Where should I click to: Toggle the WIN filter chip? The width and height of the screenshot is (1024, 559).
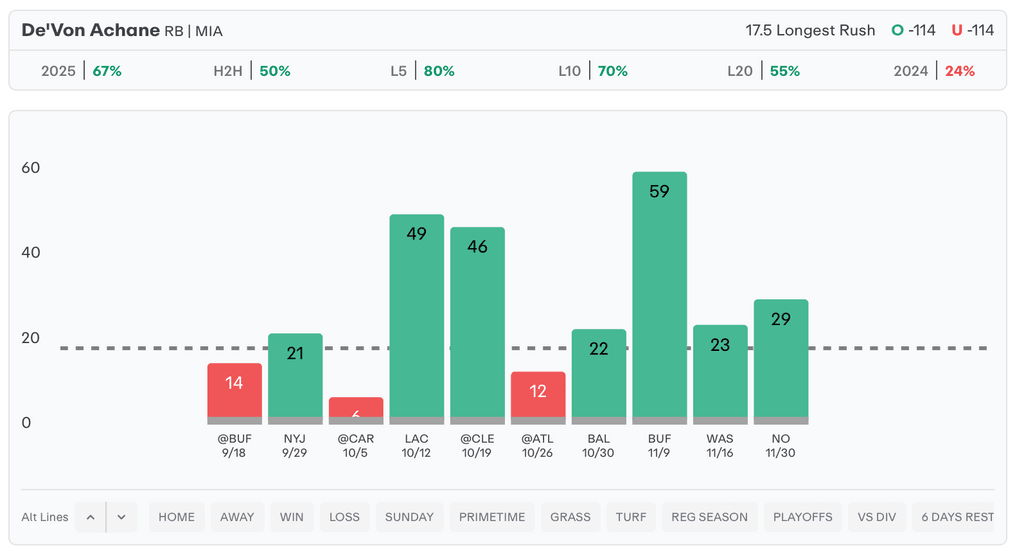tap(291, 517)
